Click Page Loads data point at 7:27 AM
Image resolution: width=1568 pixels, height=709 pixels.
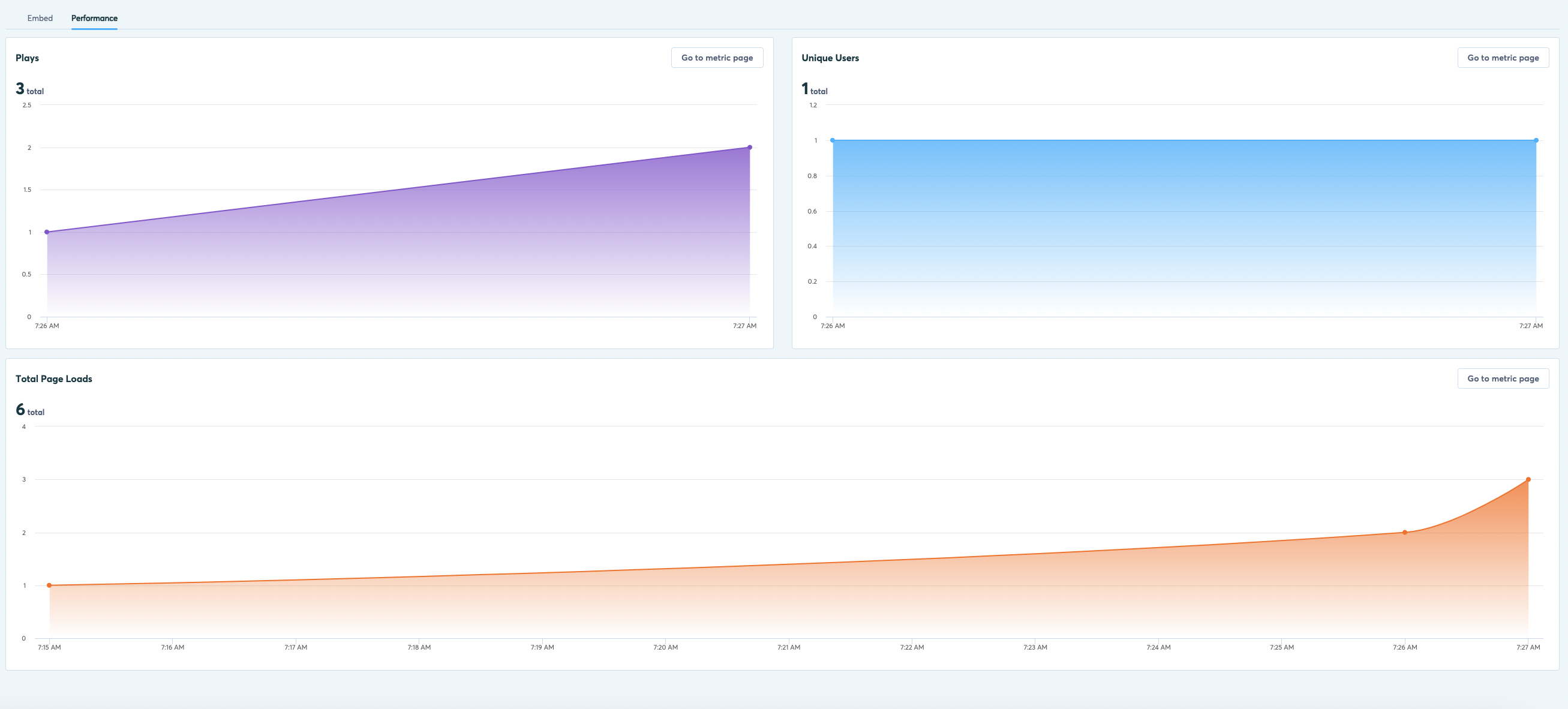click(x=1528, y=479)
